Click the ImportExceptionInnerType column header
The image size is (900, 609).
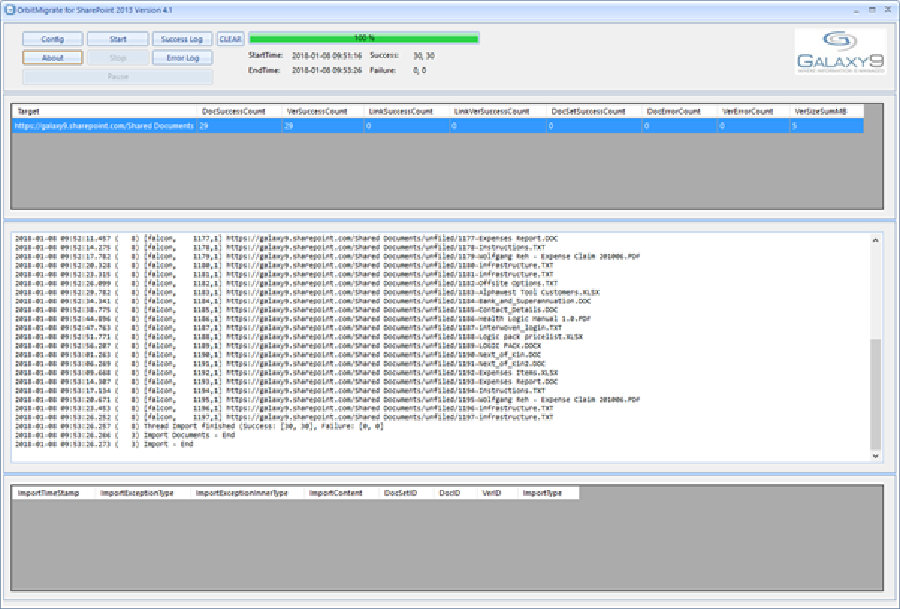[x=247, y=493]
